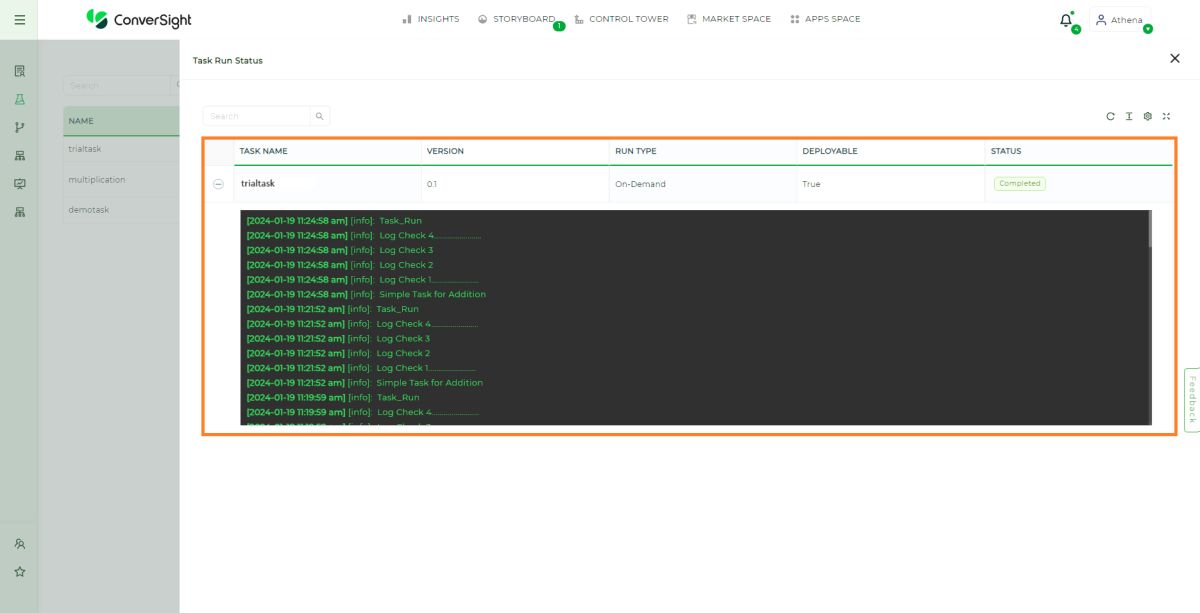Open the Market Space tab
The image size is (1200, 613).
point(729,19)
